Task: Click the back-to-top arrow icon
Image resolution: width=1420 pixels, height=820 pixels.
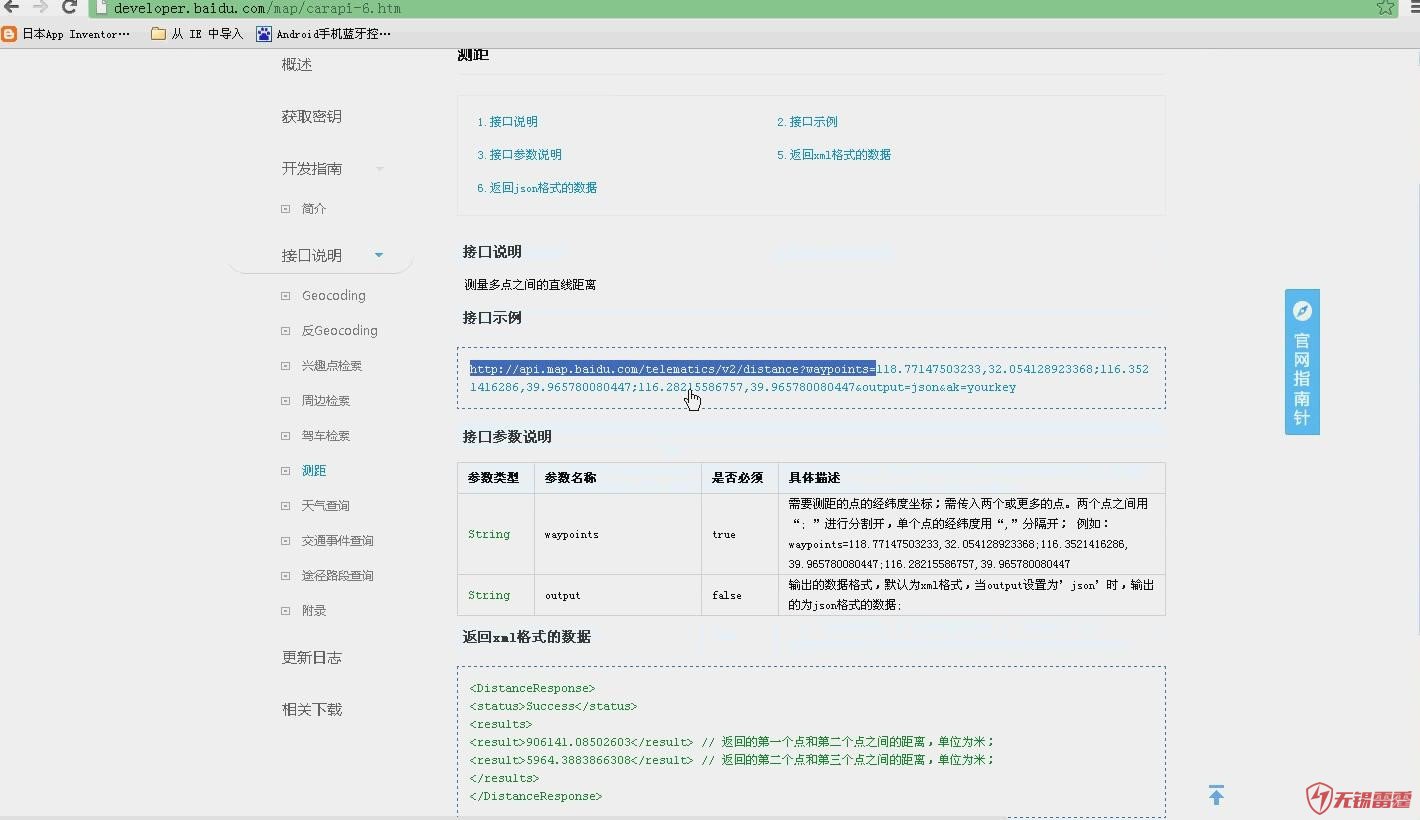Action: pyautogui.click(x=1216, y=795)
